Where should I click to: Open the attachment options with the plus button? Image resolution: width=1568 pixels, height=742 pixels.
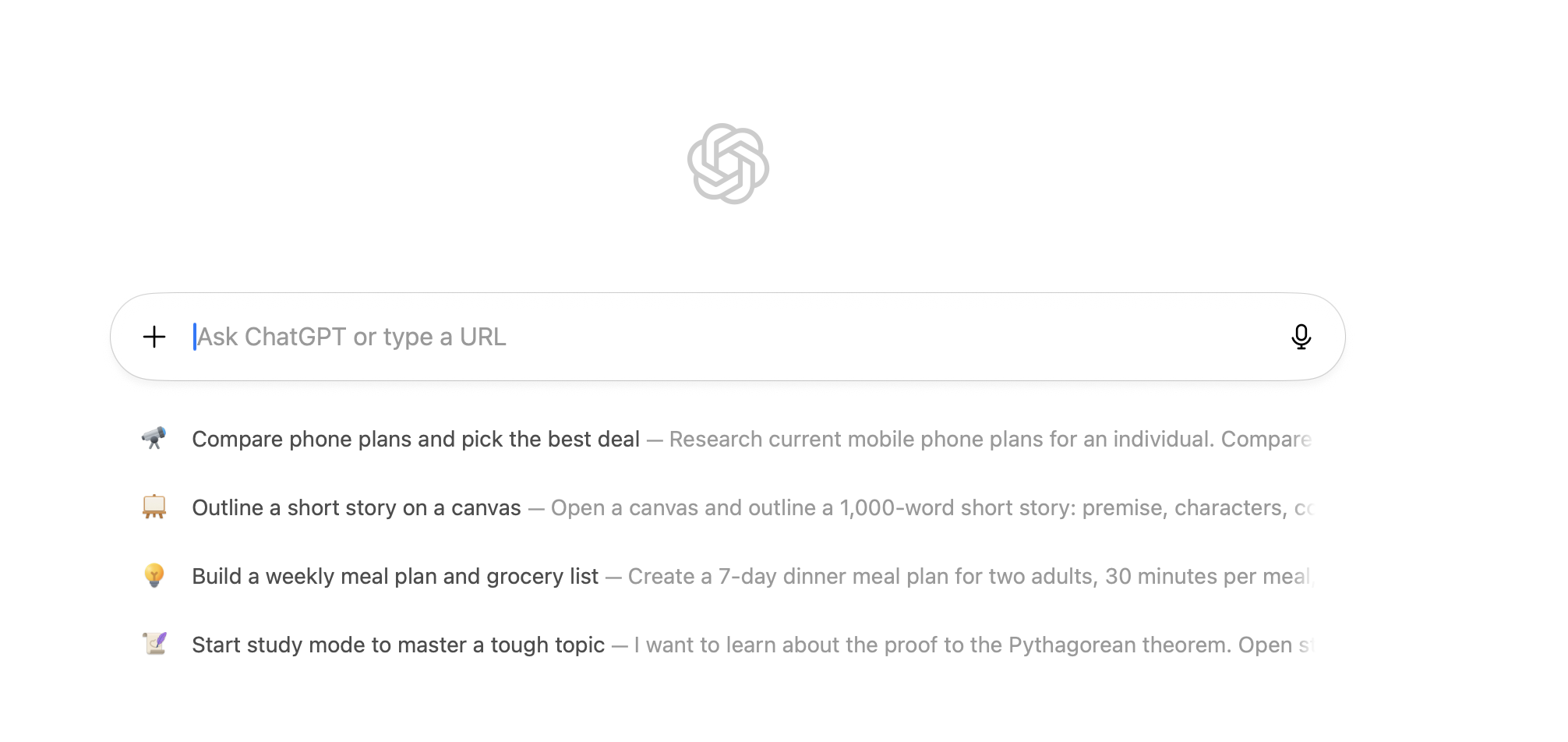(154, 337)
